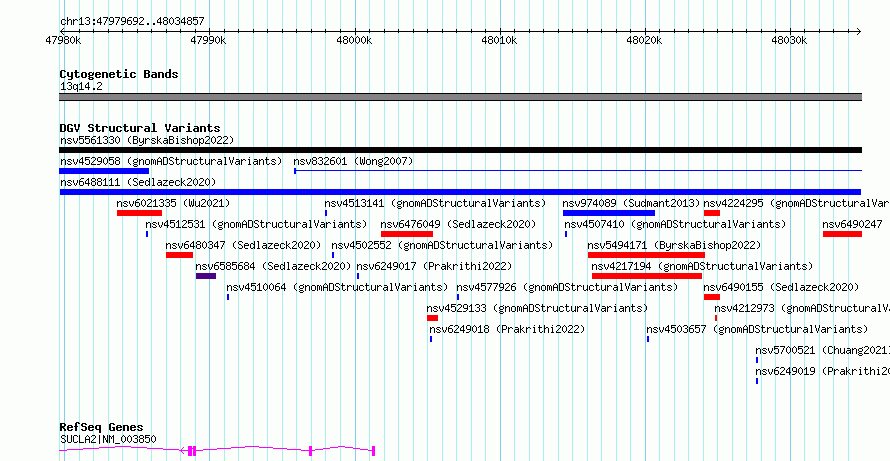Open the nsv832601 (Wong2007) label
This screenshot has width=890, height=461.
353,161
